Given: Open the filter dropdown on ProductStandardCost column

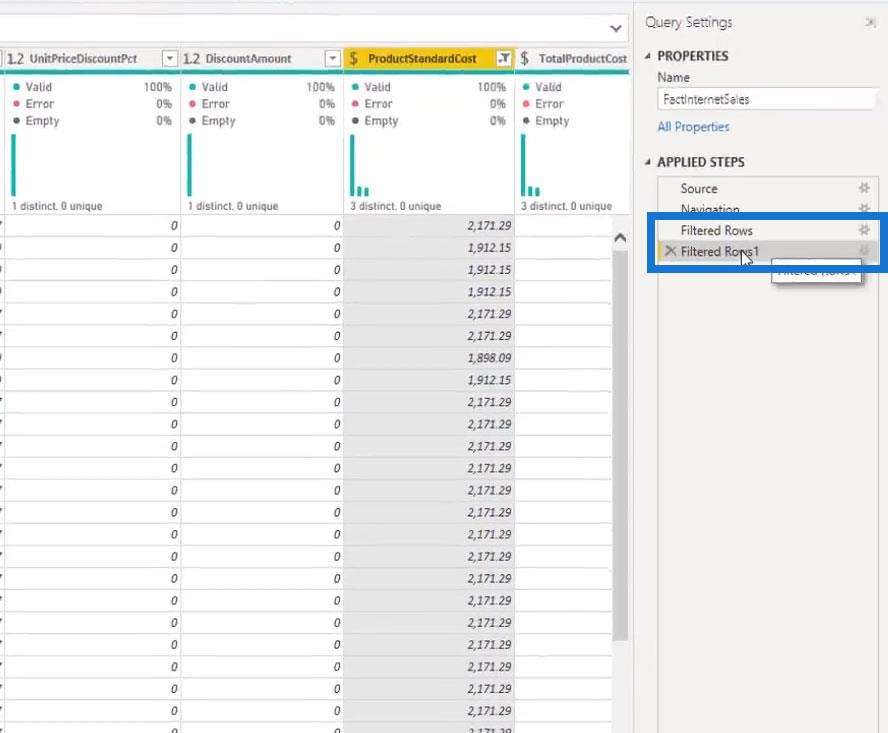Looking at the screenshot, I should 504,59.
